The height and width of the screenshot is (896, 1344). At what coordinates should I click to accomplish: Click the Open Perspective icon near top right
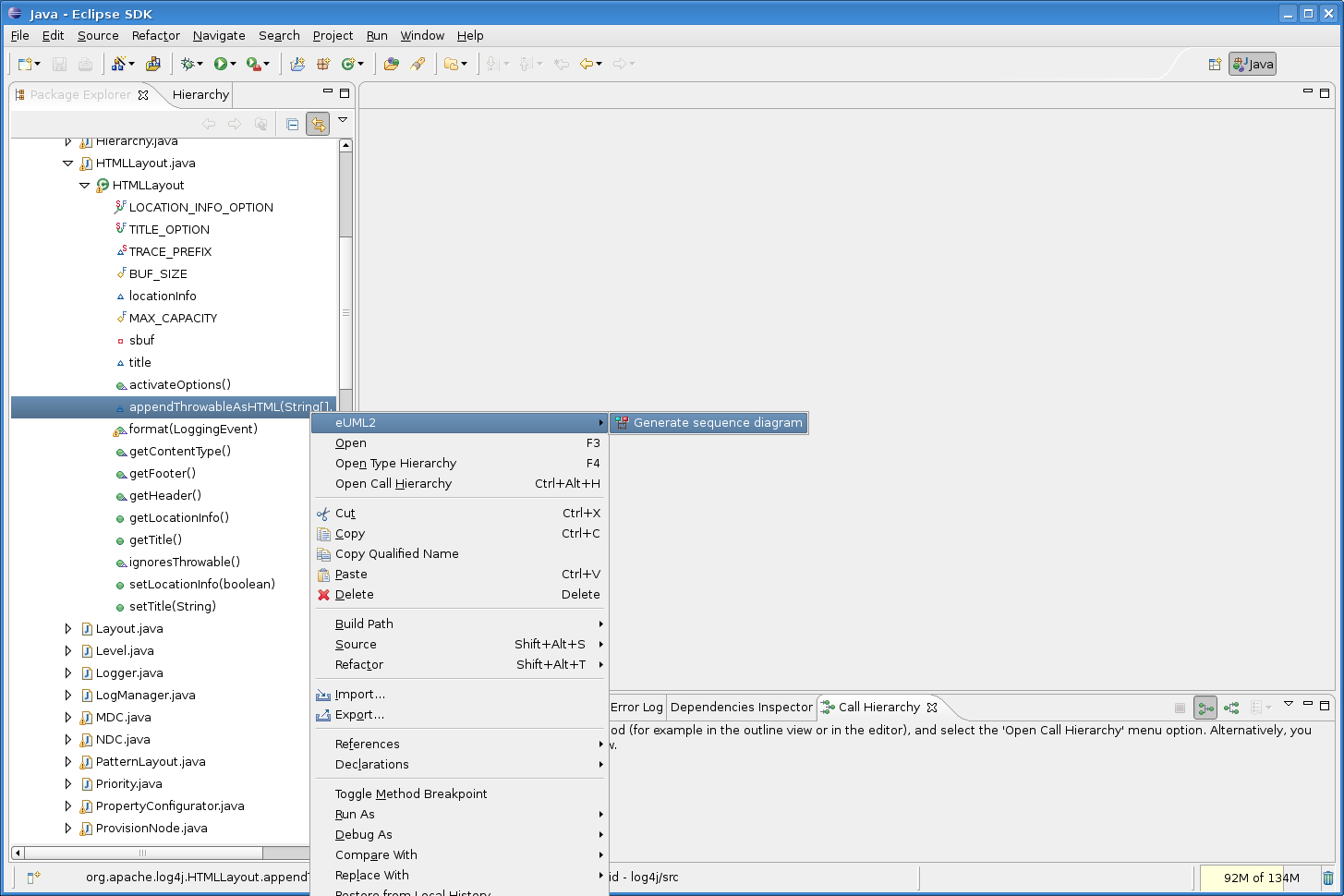click(x=1215, y=64)
